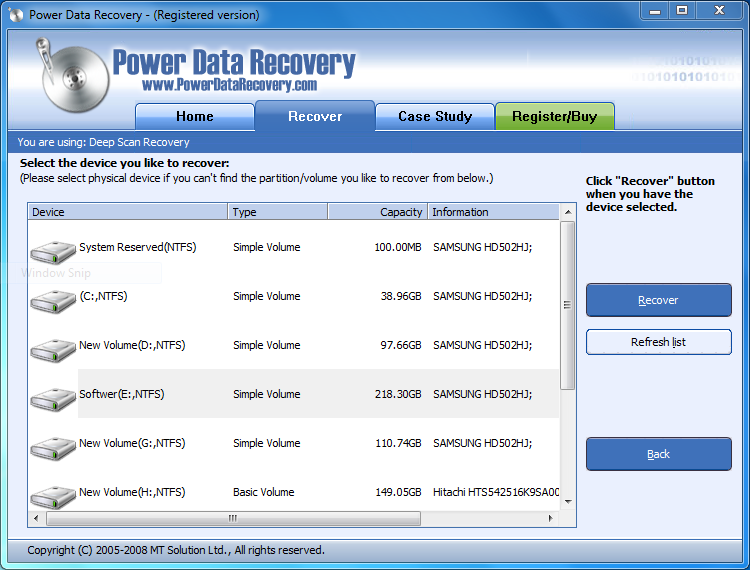750x570 pixels.
Task: Close the Power Data Recovery window
Action: click(719, 11)
